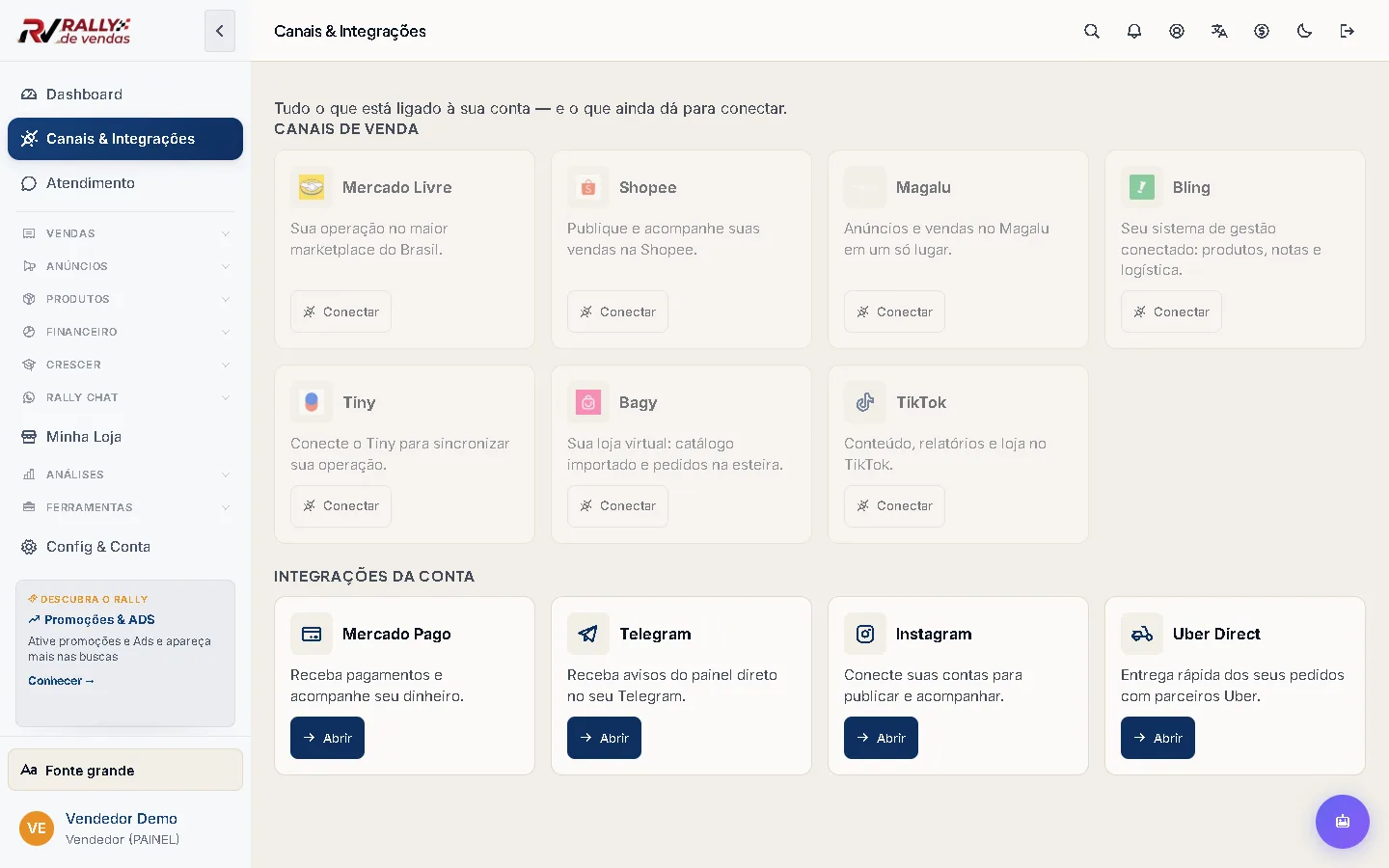Image resolution: width=1389 pixels, height=868 pixels.
Task: Click the Mercado Livre channel icon
Action: point(312,187)
